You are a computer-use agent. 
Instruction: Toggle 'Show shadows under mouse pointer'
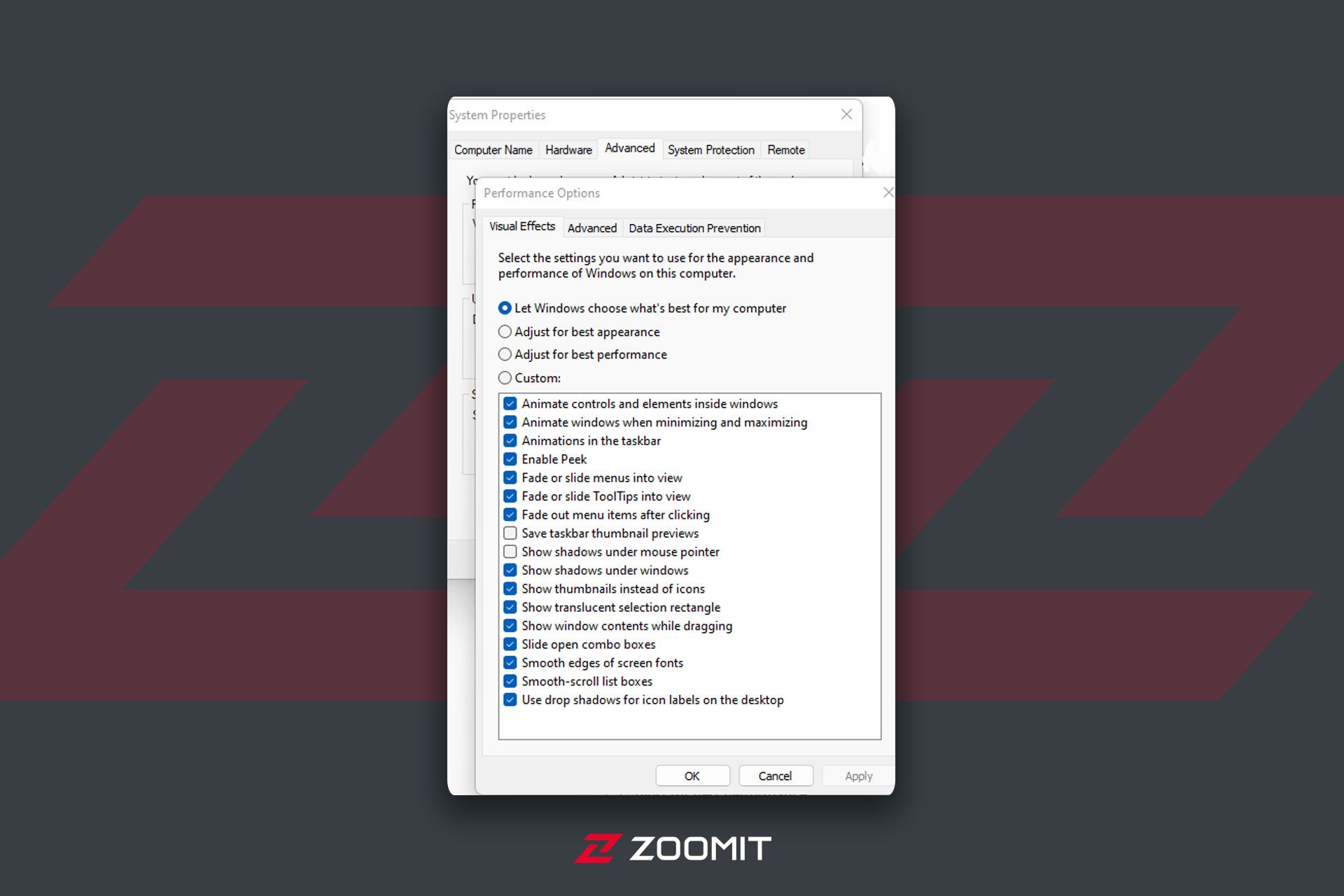pyautogui.click(x=511, y=551)
